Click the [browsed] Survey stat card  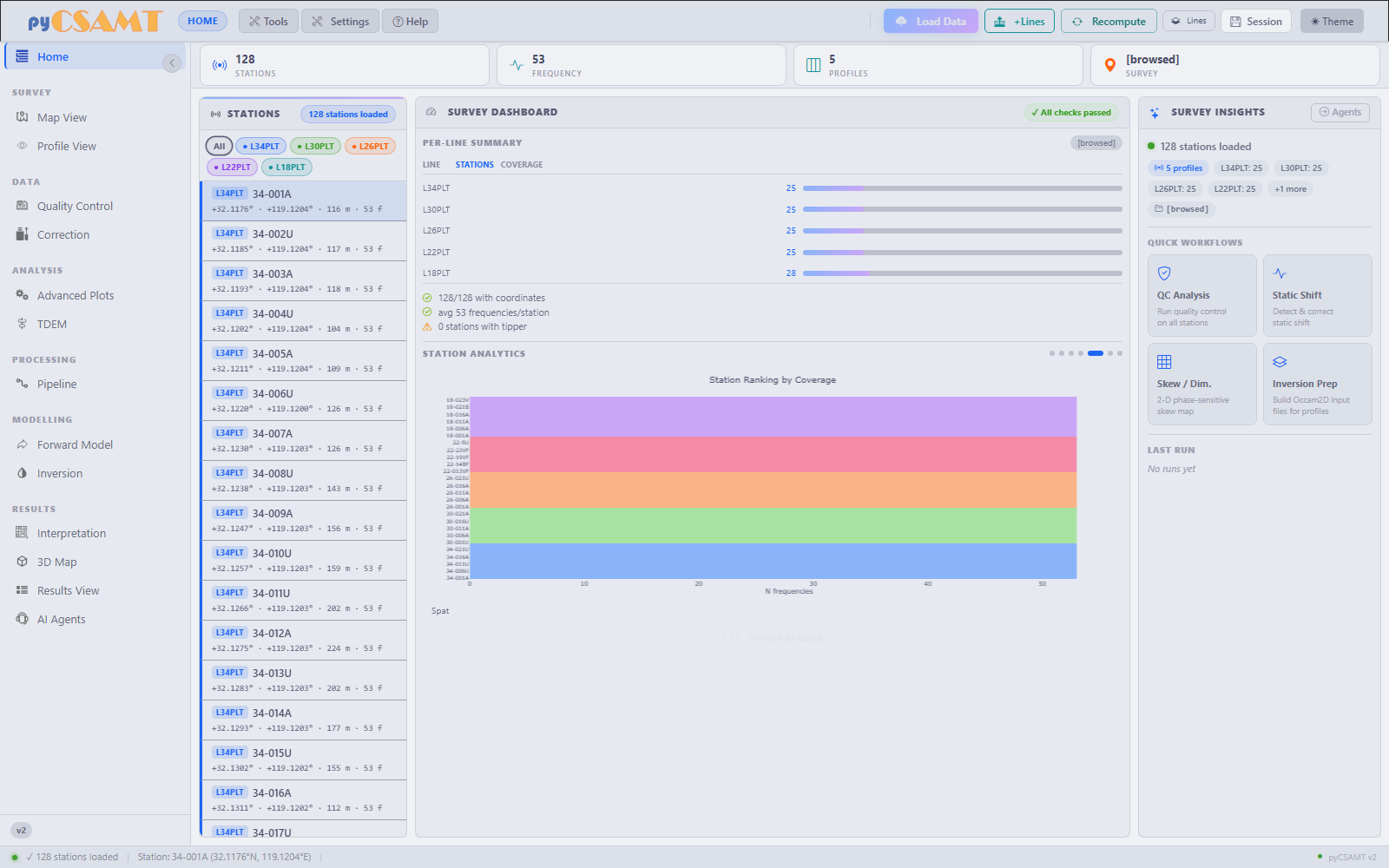[x=1235, y=65]
